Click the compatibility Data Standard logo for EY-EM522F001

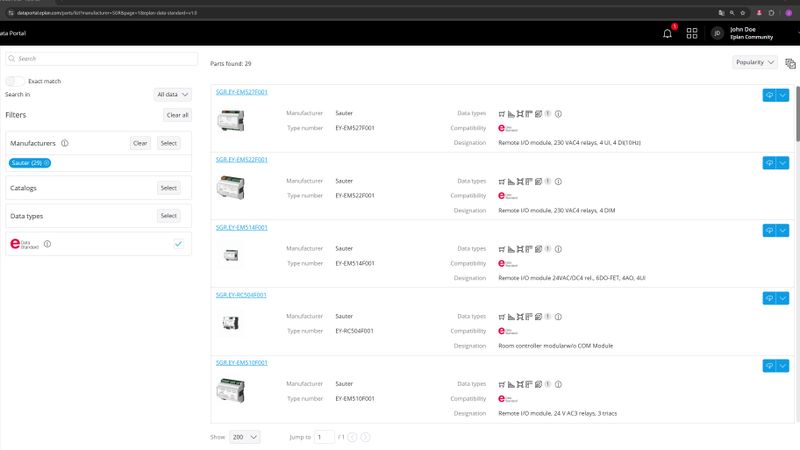(x=508, y=196)
